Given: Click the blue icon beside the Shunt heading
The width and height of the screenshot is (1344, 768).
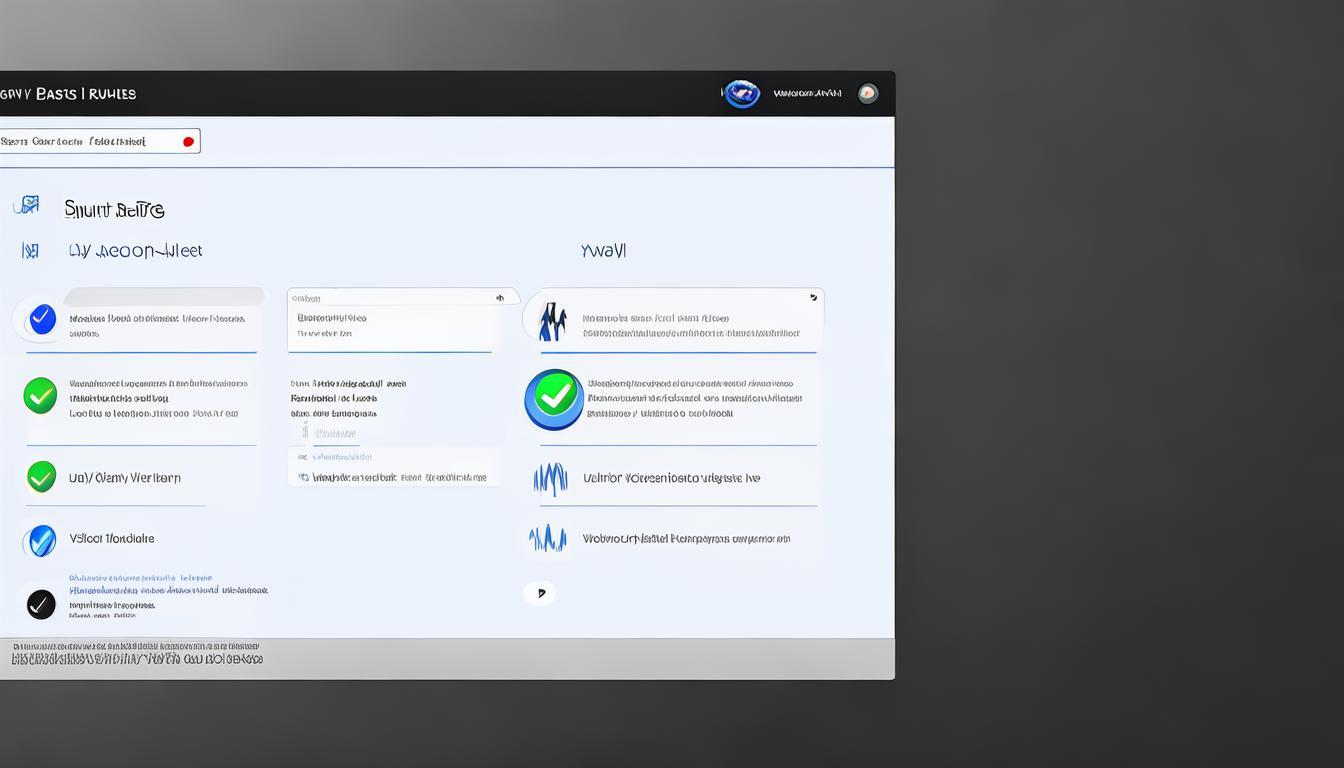Looking at the screenshot, I should tap(27, 206).
